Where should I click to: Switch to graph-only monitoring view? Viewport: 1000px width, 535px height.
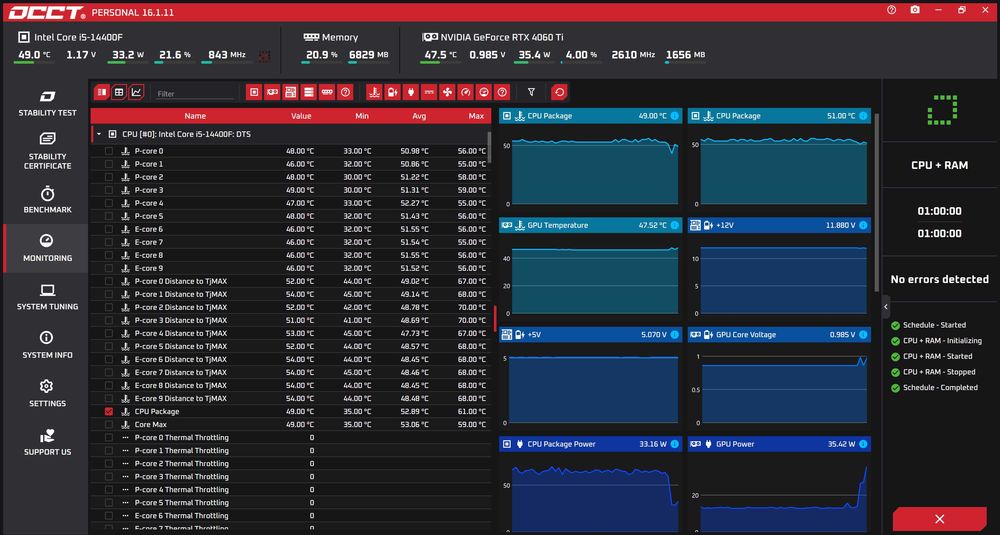tap(136, 92)
